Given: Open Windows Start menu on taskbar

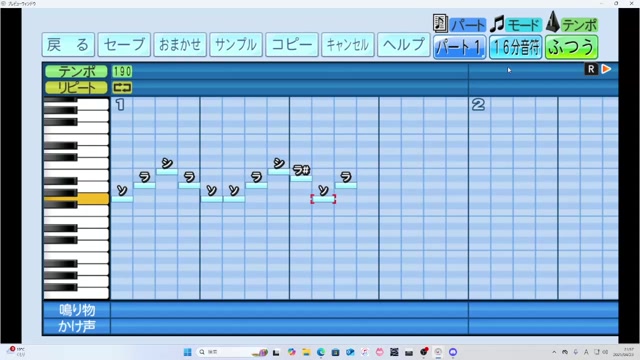Looking at the screenshot, I should [x=187, y=352].
